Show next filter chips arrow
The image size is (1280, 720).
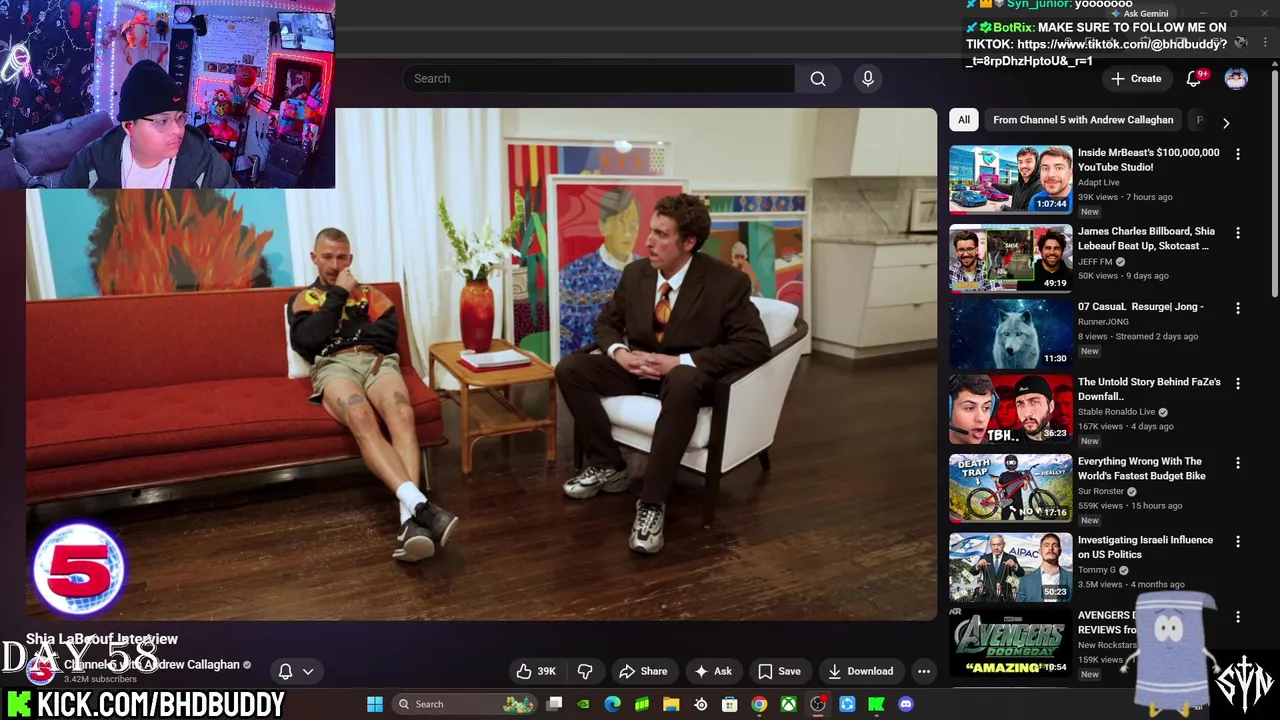click(x=1226, y=123)
